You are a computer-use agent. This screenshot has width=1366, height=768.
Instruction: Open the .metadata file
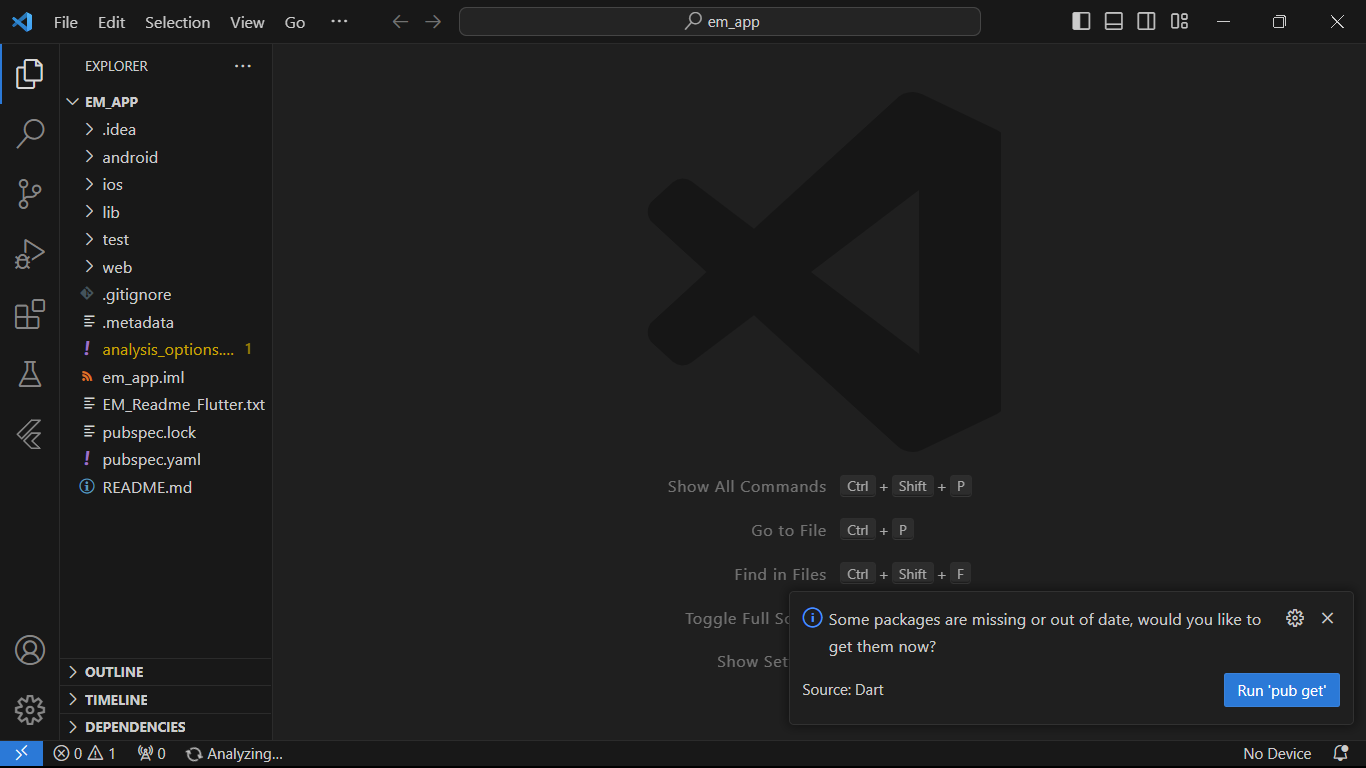[x=166, y=322]
